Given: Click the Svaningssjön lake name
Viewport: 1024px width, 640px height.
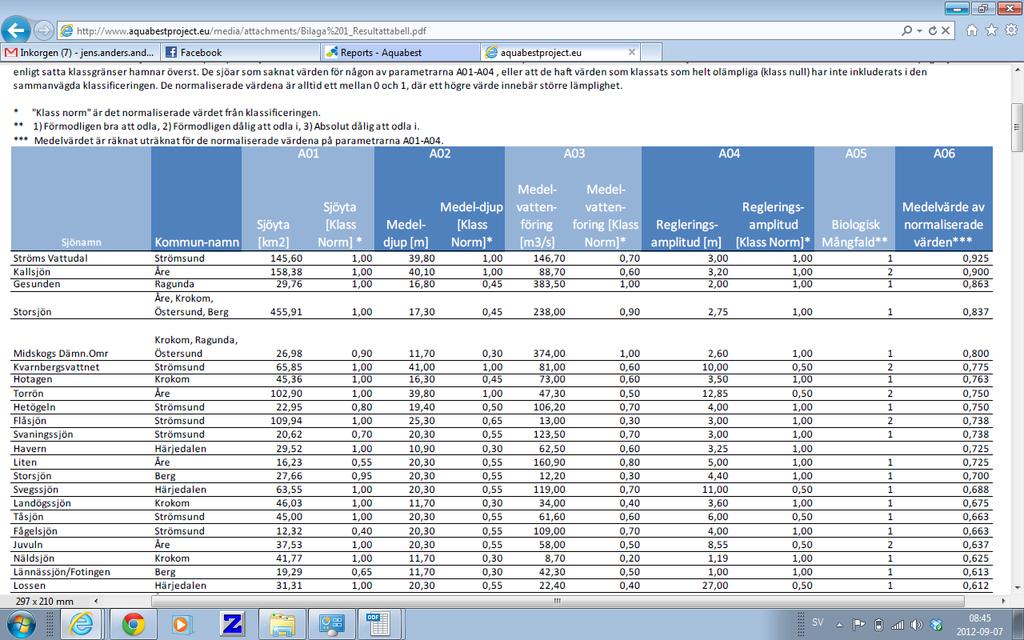Looking at the screenshot, I should tap(43, 434).
